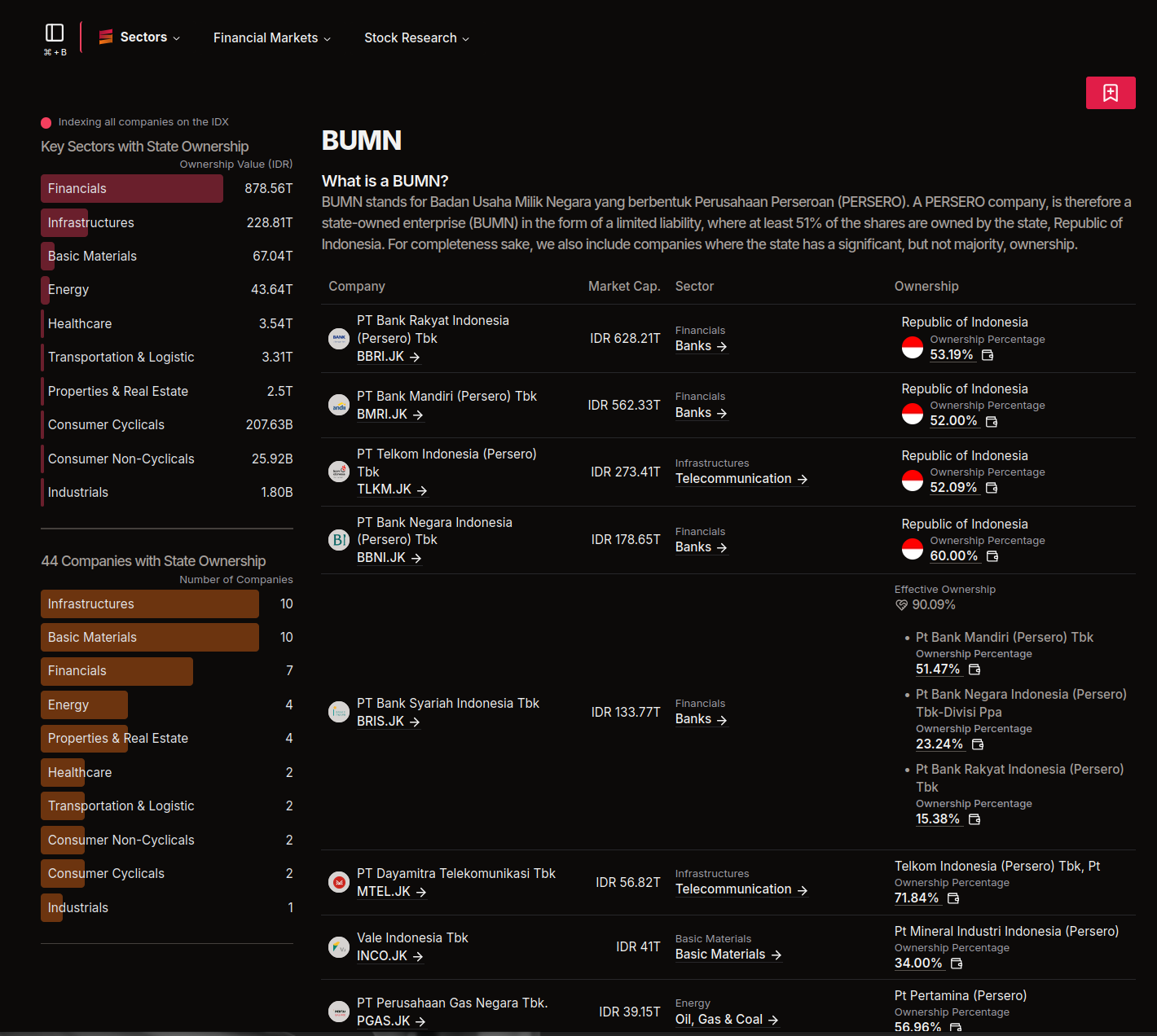Select Infrastructures row showing 228.81T
Viewport: 1157px width, 1036px height.
pyautogui.click(x=167, y=222)
